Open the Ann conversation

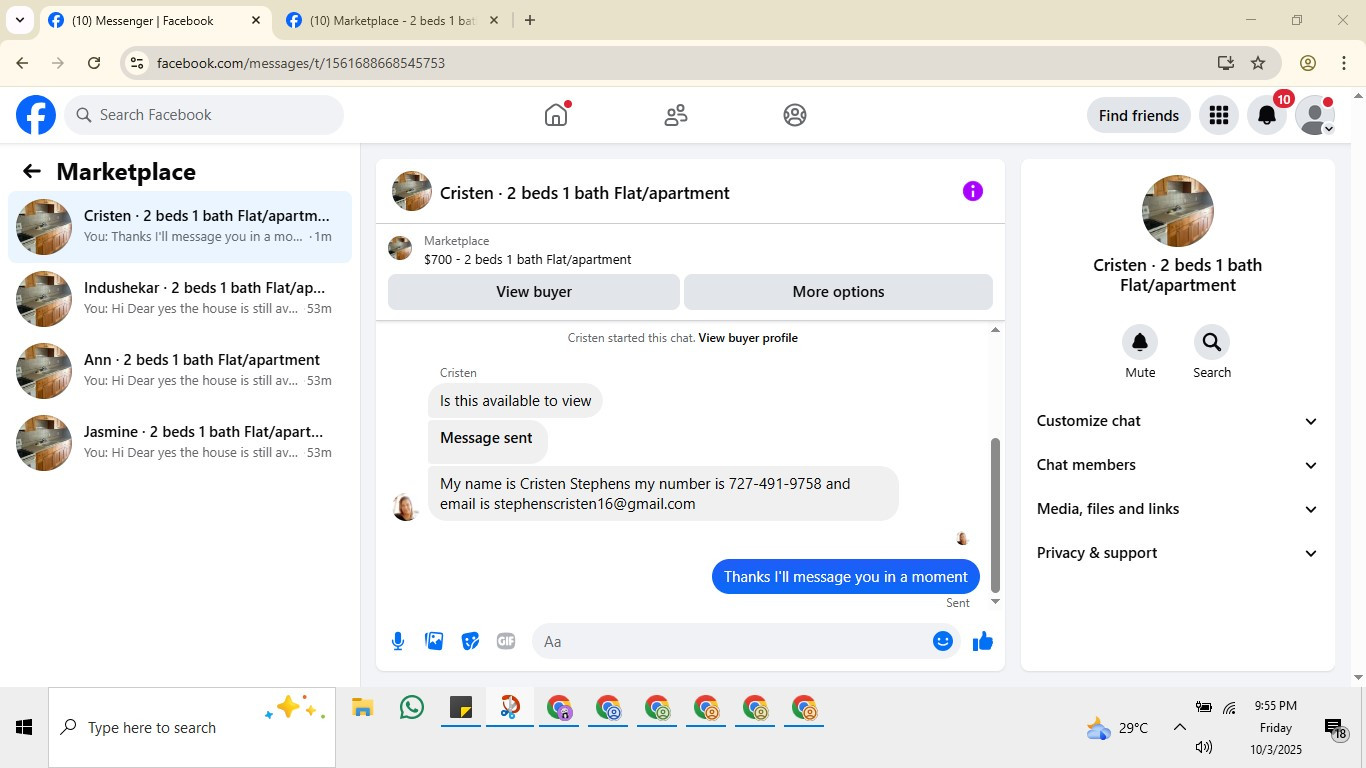tap(180, 371)
